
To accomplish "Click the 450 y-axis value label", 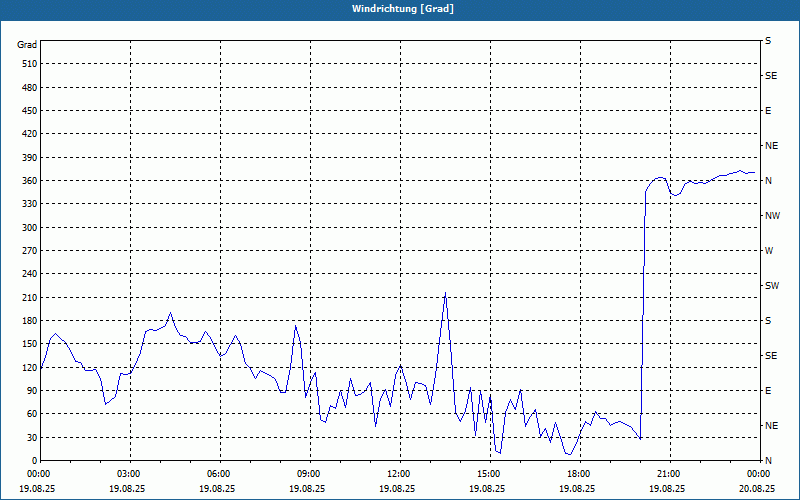I will (27, 111).
